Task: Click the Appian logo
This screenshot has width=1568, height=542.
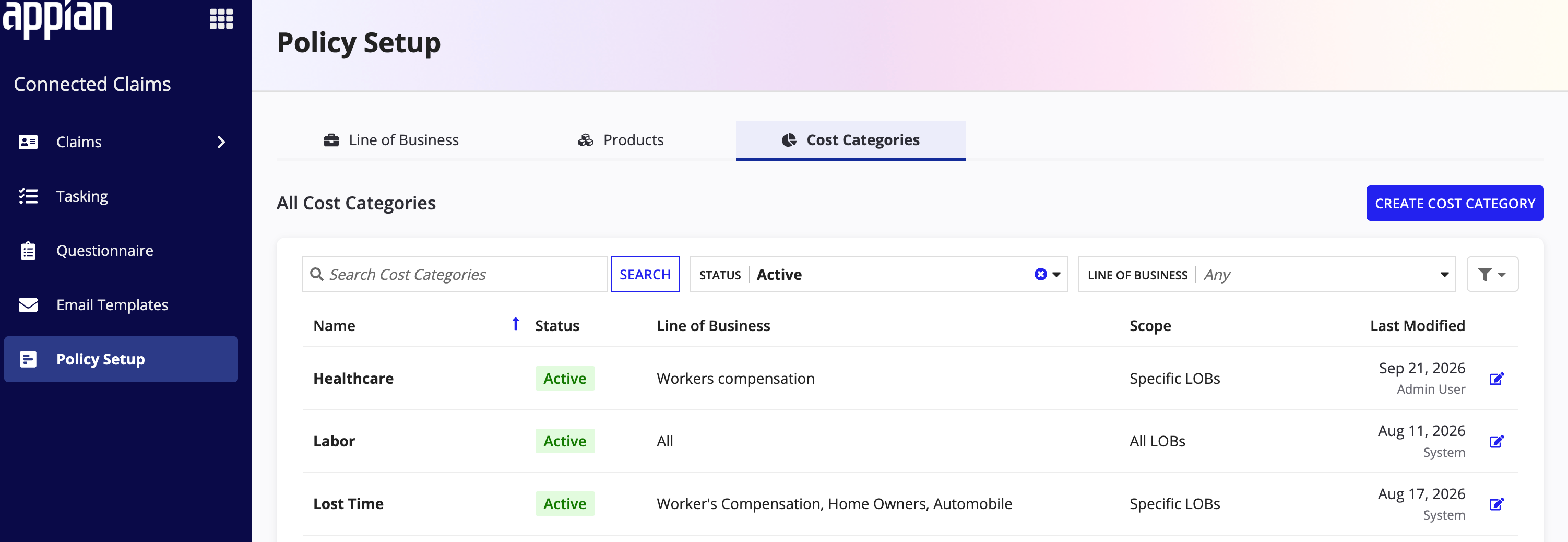Action: [x=58, y=18]
